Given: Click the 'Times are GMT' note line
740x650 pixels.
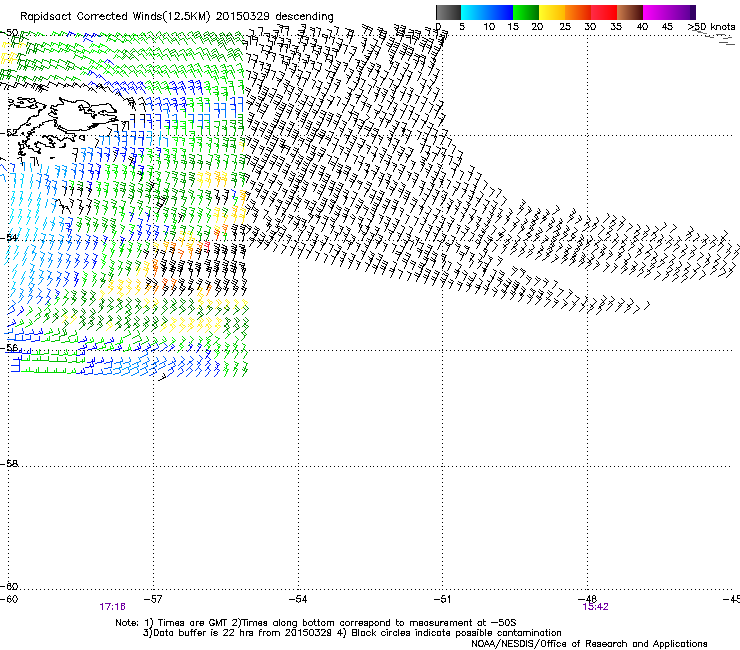Looking at the screenshot, I should pyautogui.click(x=316, y=623).
